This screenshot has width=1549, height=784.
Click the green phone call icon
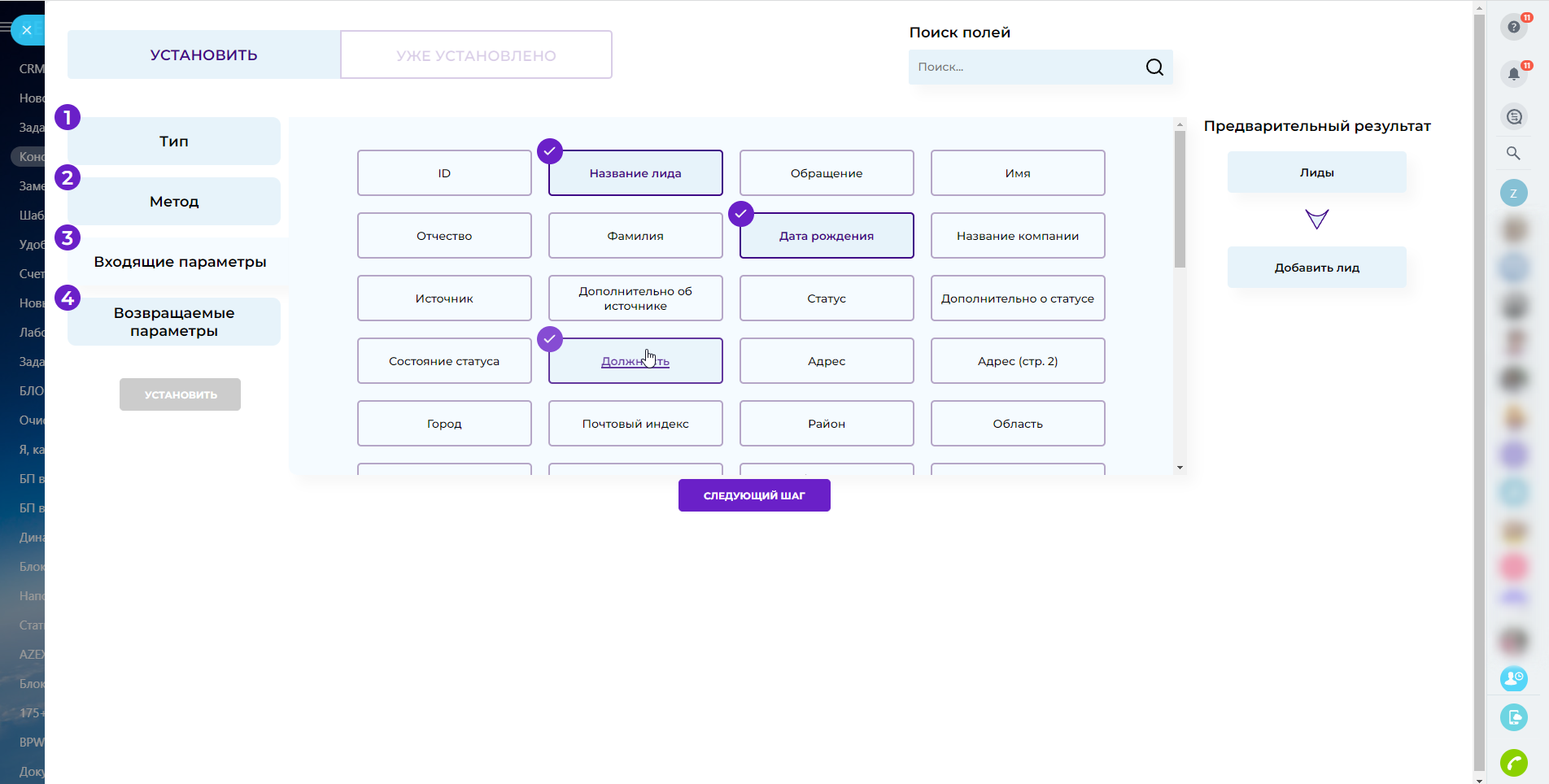point(1513,763)
